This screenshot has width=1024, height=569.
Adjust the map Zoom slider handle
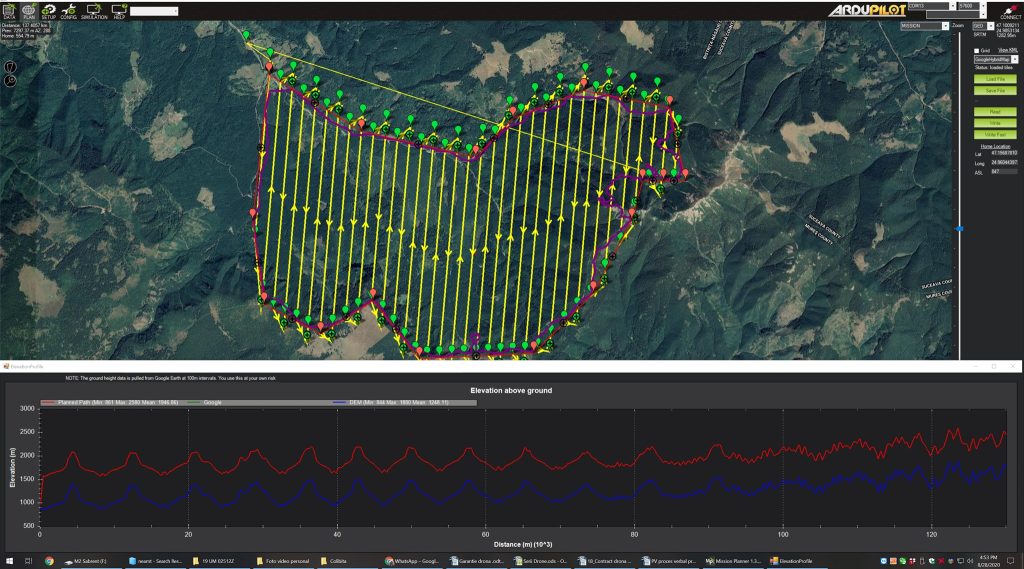(960, 229)
